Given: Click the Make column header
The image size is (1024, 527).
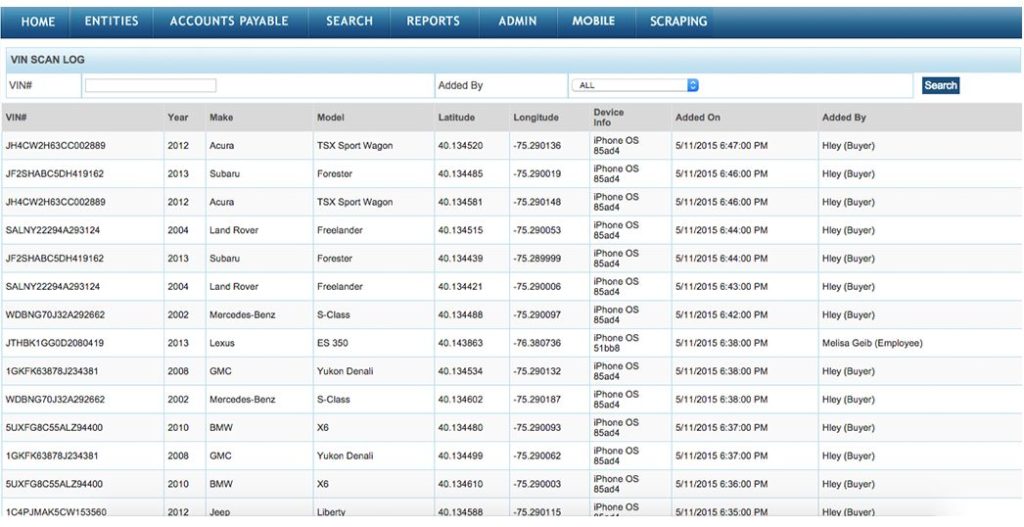Looking at the screenshot, I should point(221,118).
